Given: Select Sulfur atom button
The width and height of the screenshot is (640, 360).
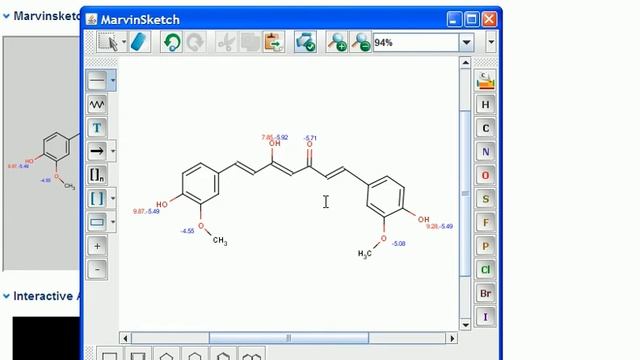Looking at the screenshot, I should (485, 199).
